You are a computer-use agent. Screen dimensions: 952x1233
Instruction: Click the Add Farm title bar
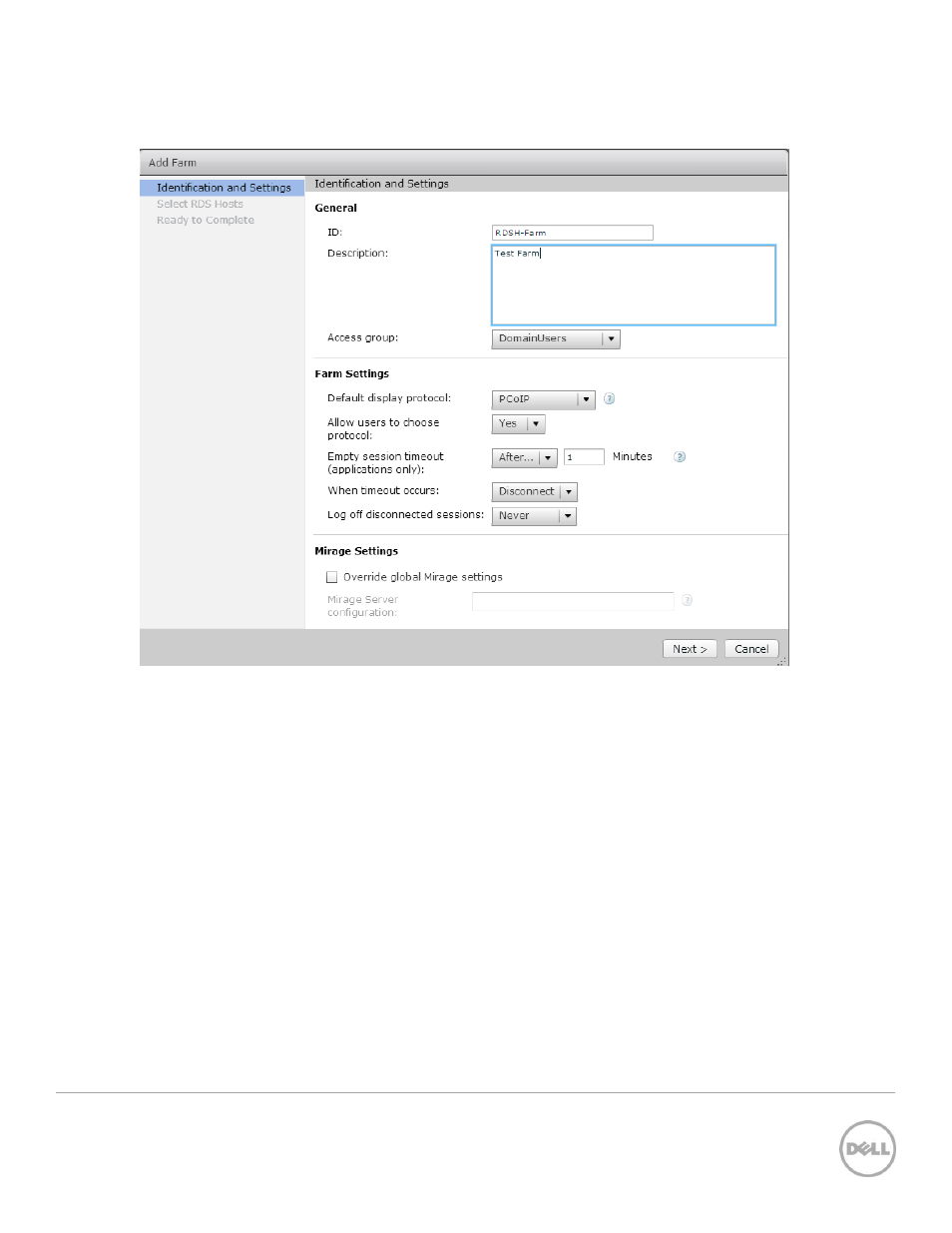pos(464,163)
